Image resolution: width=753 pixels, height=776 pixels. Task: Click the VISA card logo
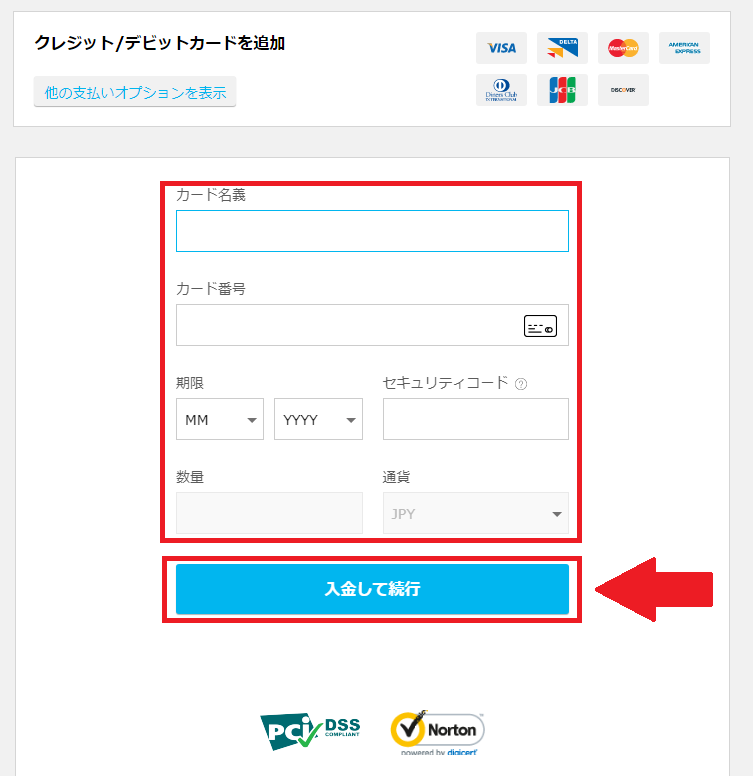501,48
